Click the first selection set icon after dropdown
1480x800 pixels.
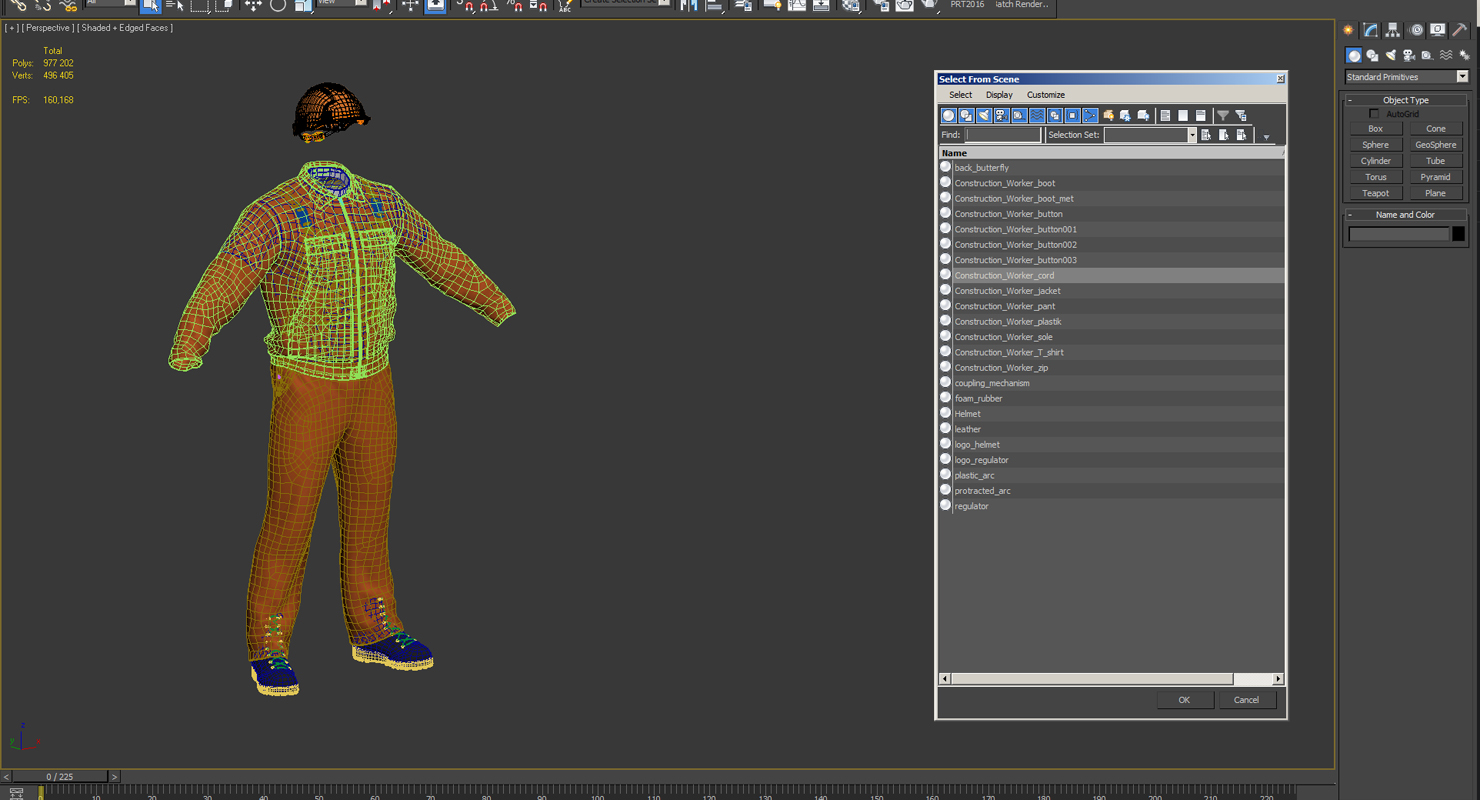[x=1206, y=135]
